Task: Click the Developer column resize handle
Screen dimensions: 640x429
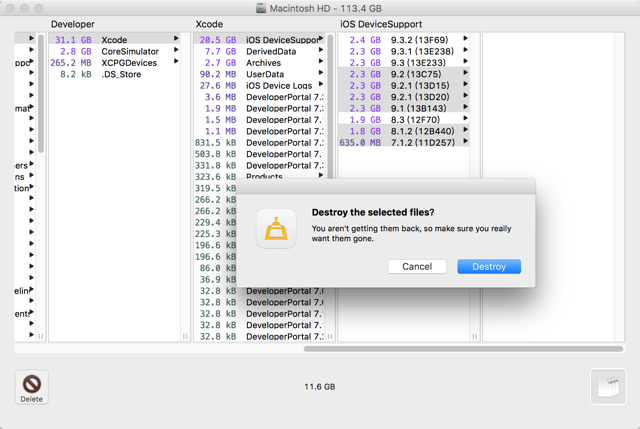Action: [185, 336]
